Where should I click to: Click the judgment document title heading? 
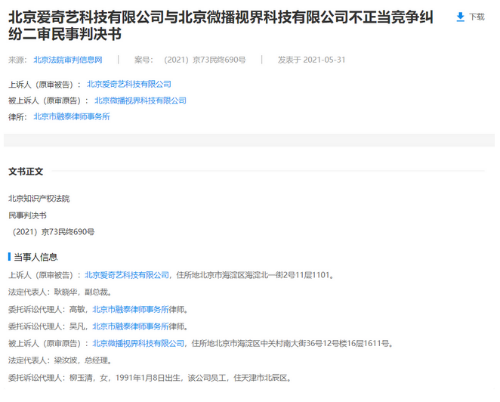tap(221, 26)
